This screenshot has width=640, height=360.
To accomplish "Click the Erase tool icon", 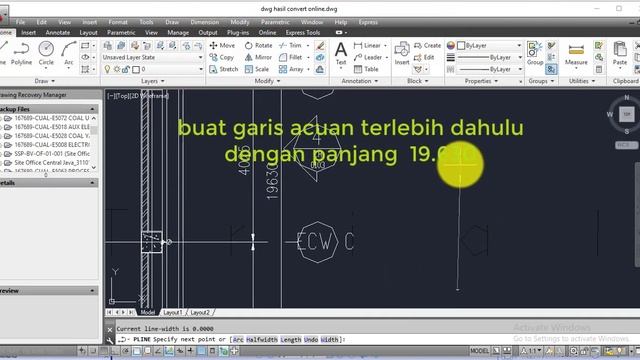I will pos(320,45).
